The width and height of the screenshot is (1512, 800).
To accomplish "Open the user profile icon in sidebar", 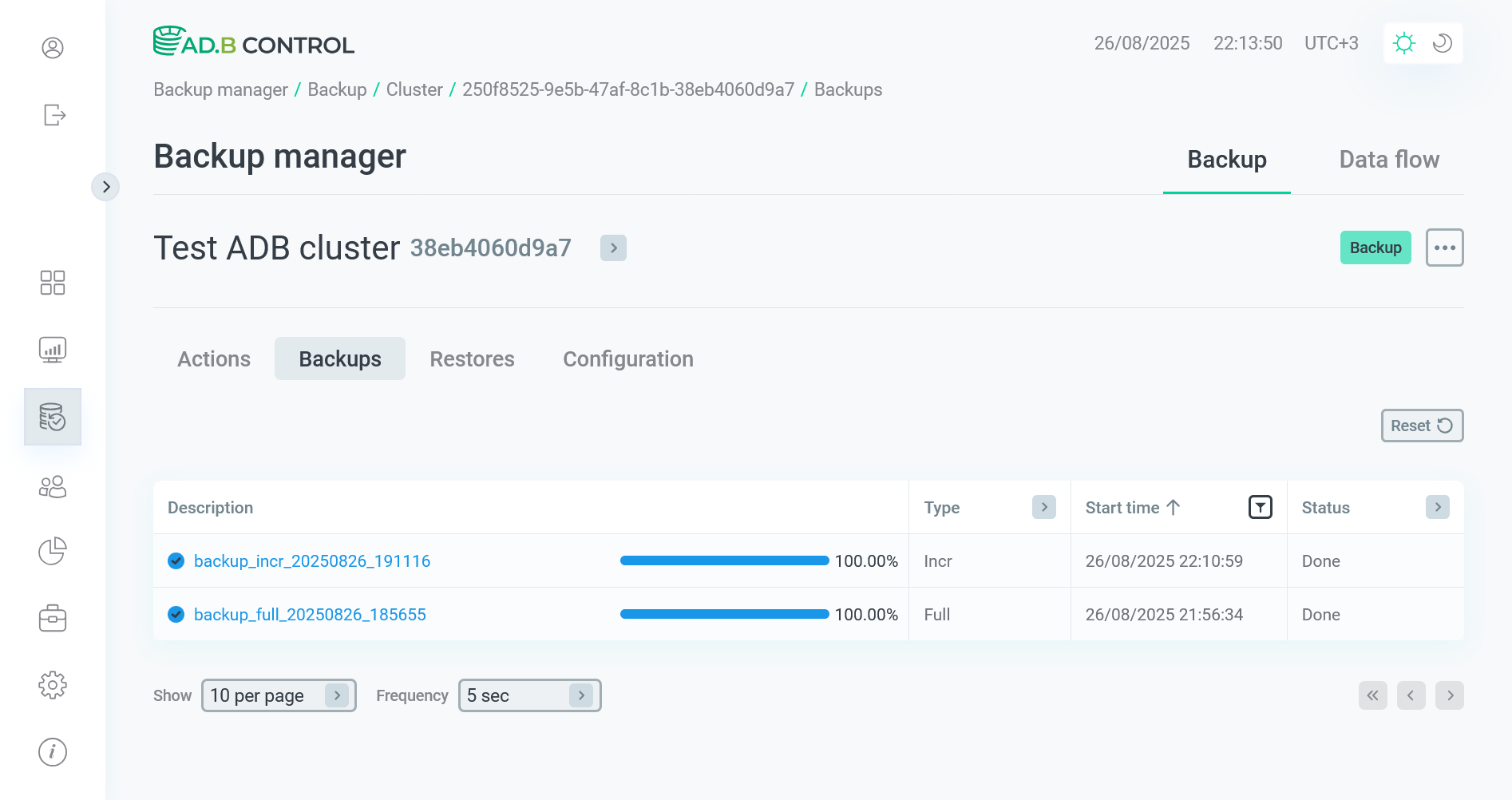I will tap(53, 48).
